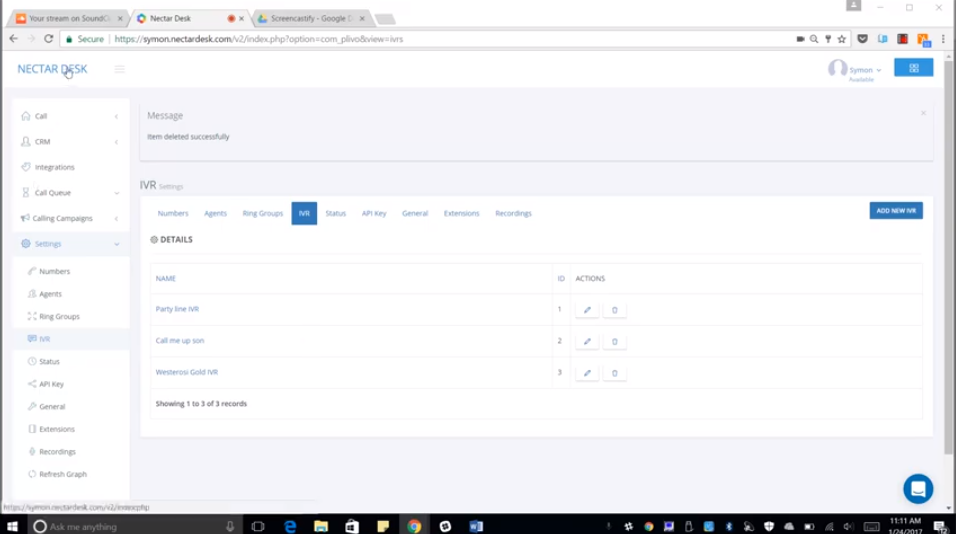Expand Calling Campaigns sidebar menu

(70, 218)
